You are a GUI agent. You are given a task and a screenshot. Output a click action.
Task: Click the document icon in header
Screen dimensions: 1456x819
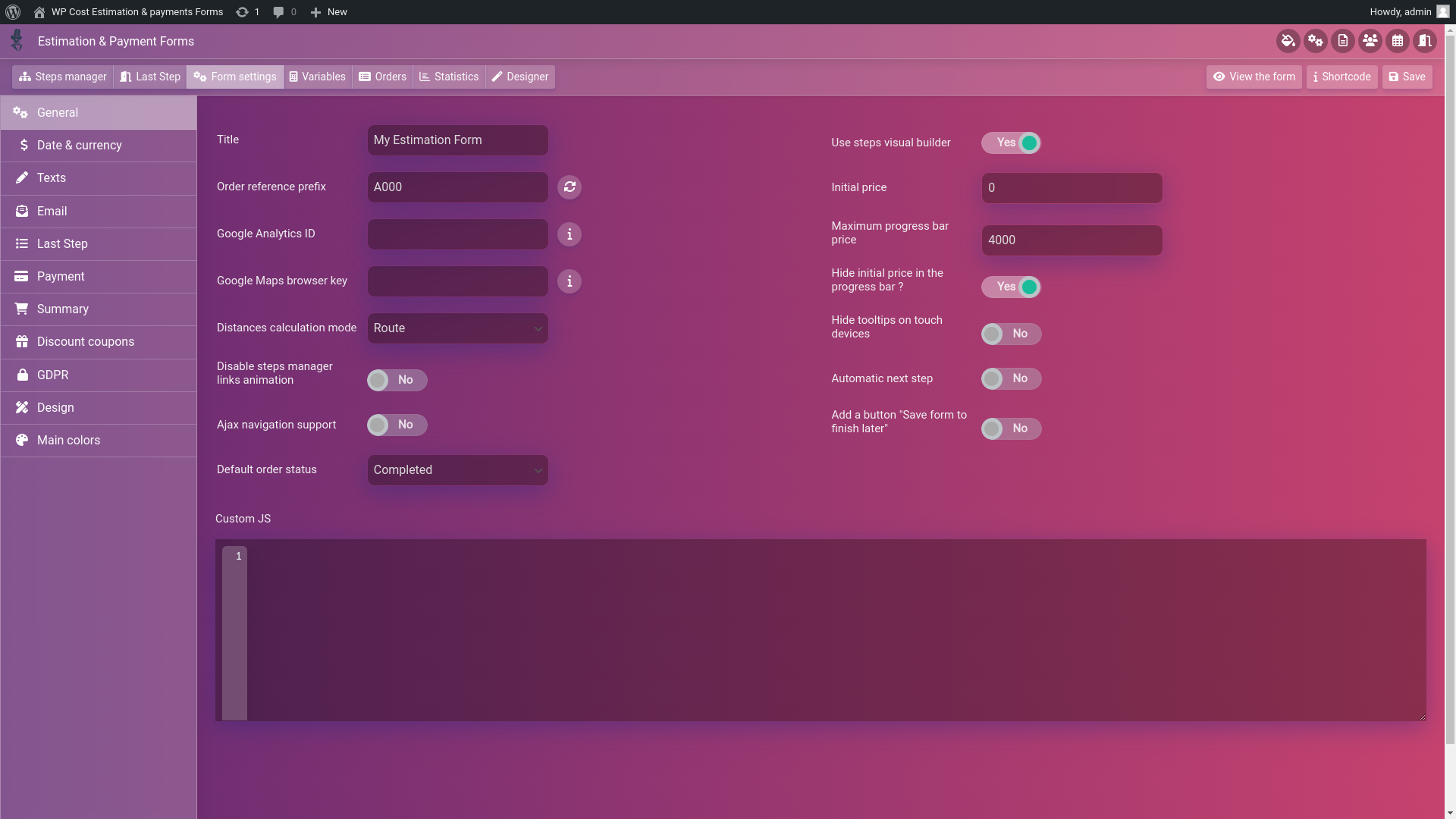[1342, 41]
